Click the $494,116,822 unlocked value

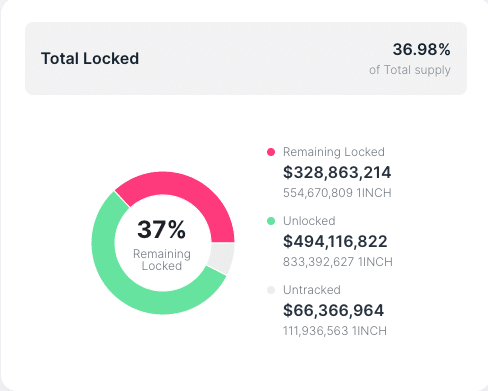pyautogui.click(x=335, y=241)
